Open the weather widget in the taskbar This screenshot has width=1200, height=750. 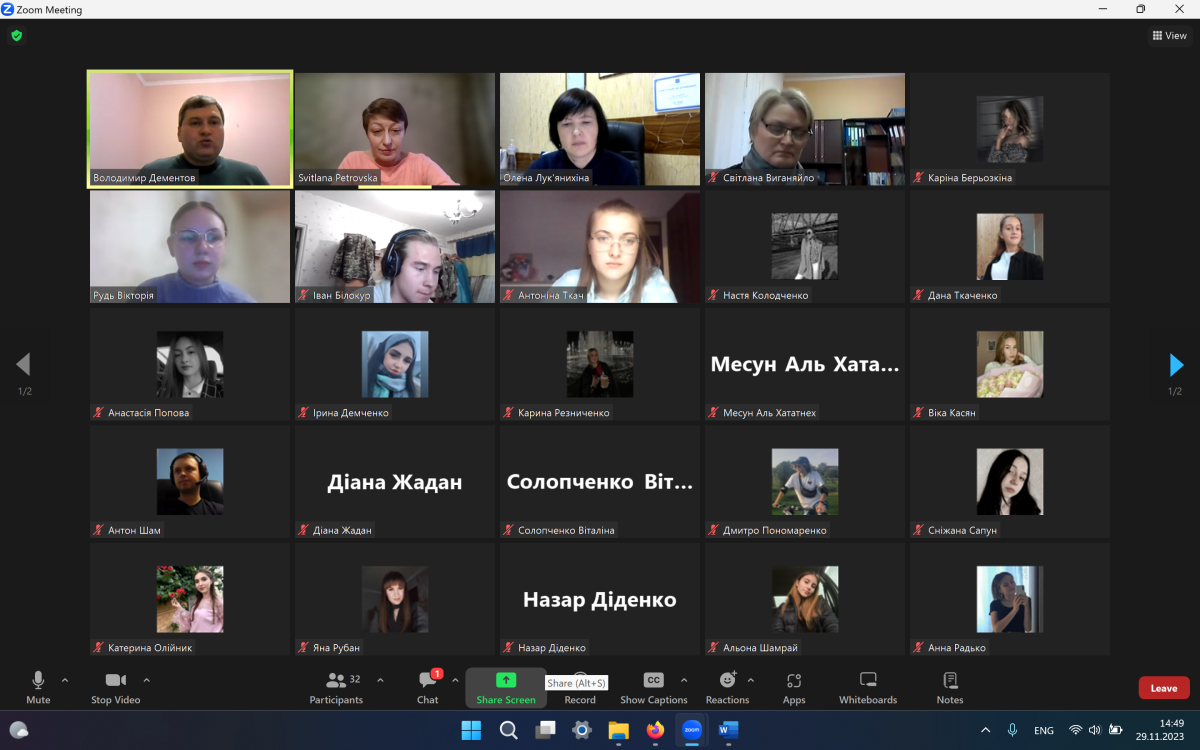pyautogui.click(x=19, y=730)
